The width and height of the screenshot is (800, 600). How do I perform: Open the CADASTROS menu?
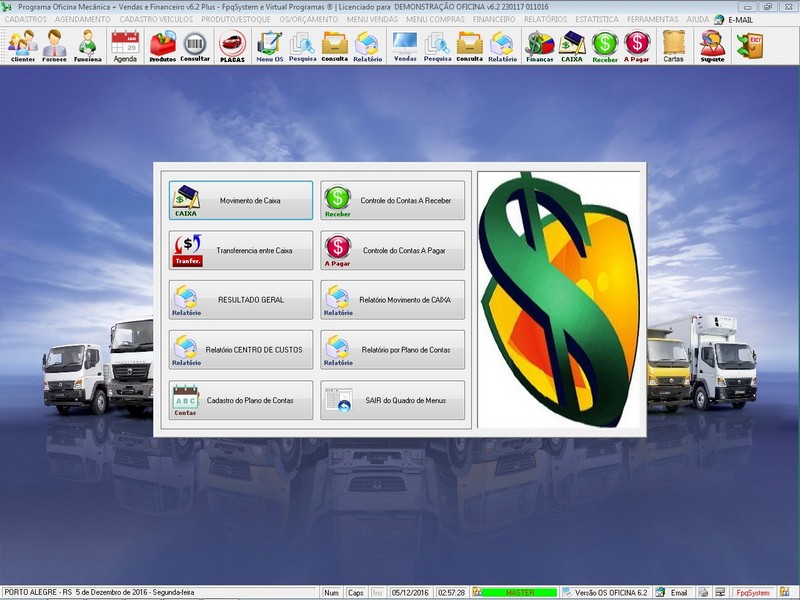(26, 19)
